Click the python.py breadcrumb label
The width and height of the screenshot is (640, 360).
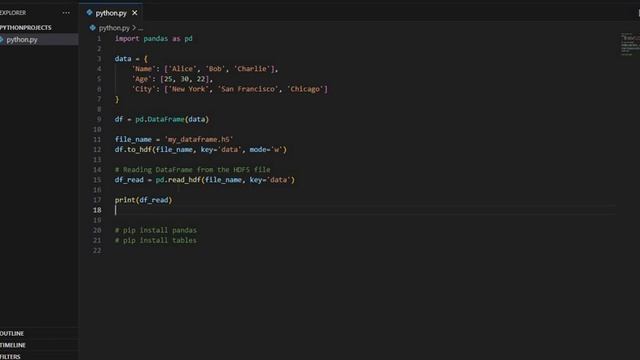click(114, 28)
